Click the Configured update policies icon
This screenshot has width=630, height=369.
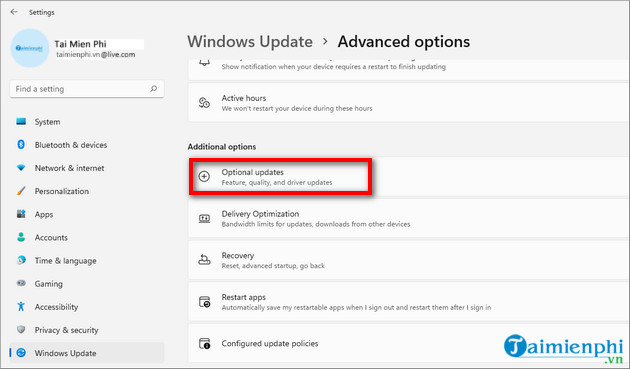pyautogui.click(x=205, y=343)
